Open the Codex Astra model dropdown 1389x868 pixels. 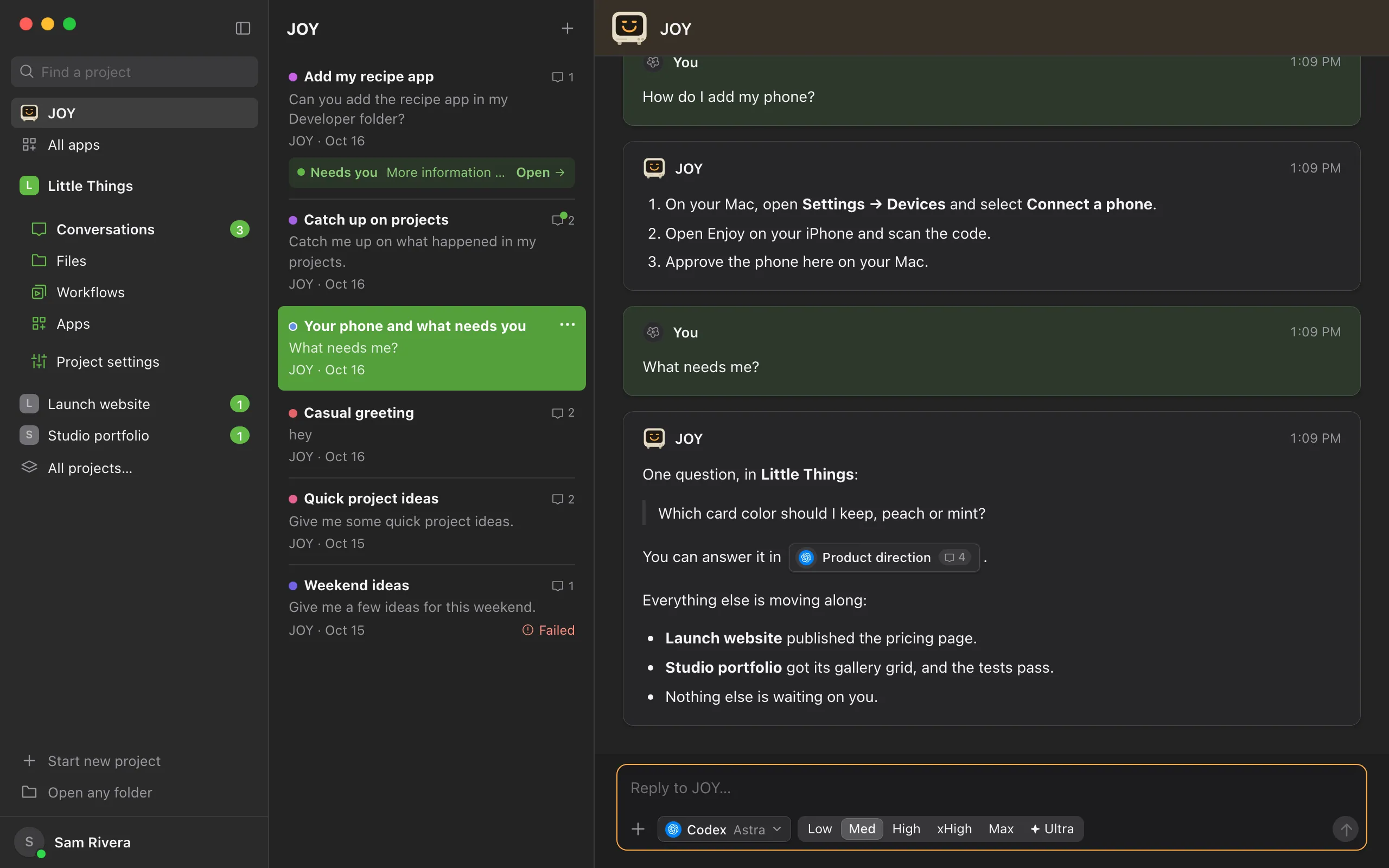point(724,829)
